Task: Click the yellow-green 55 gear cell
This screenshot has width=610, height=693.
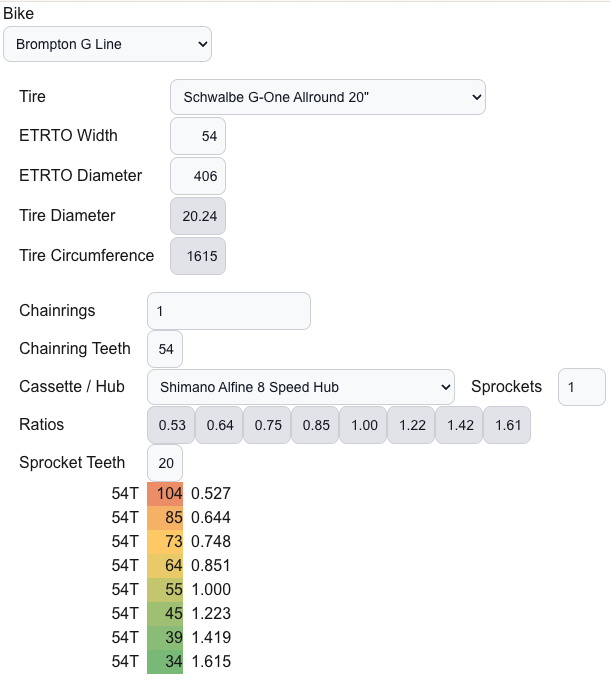Action: tap(165, 590)
